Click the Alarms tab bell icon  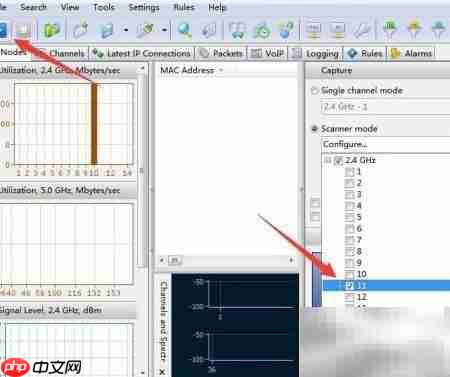395,53
